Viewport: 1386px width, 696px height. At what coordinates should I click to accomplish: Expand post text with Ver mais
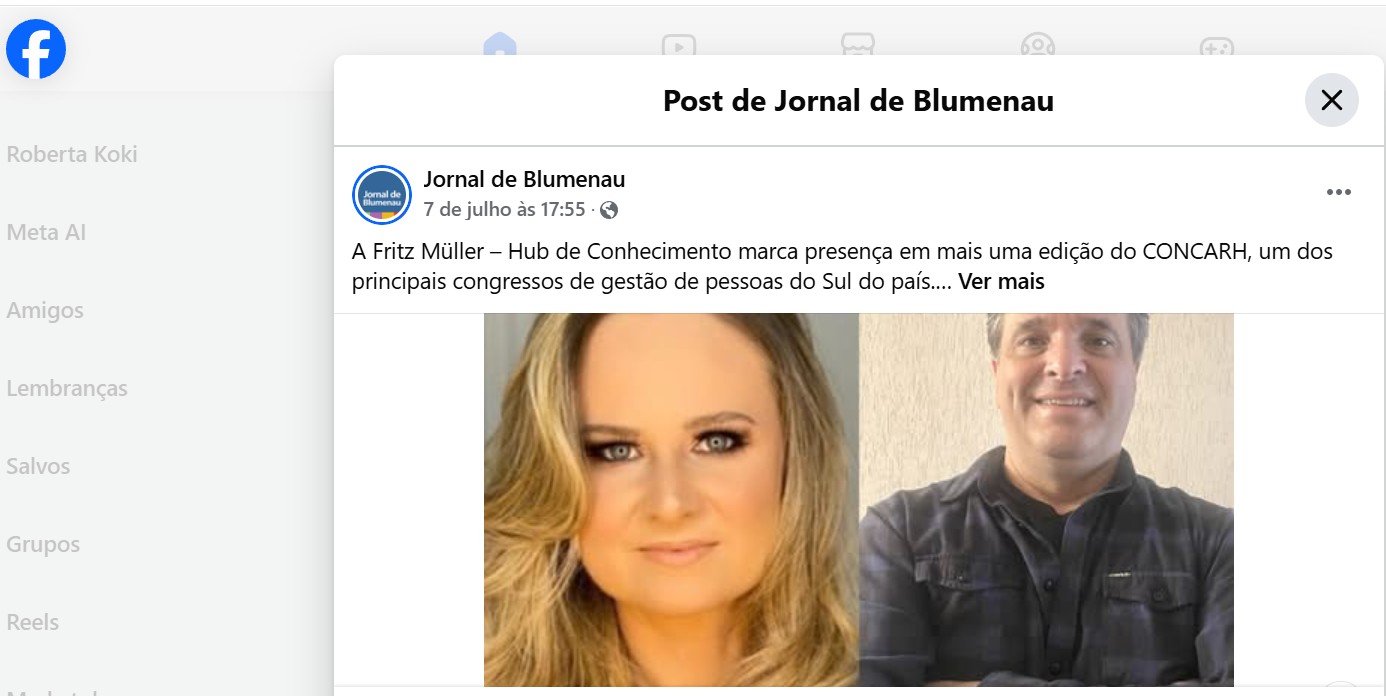coord(1001,282)
